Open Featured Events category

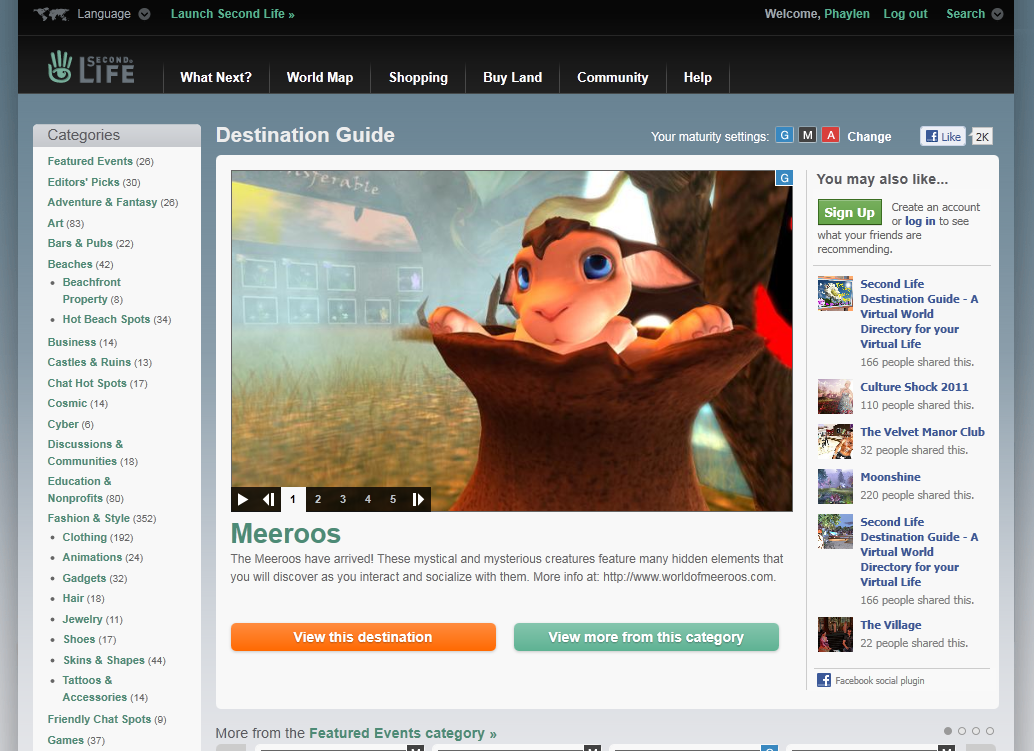pos(90,161)
